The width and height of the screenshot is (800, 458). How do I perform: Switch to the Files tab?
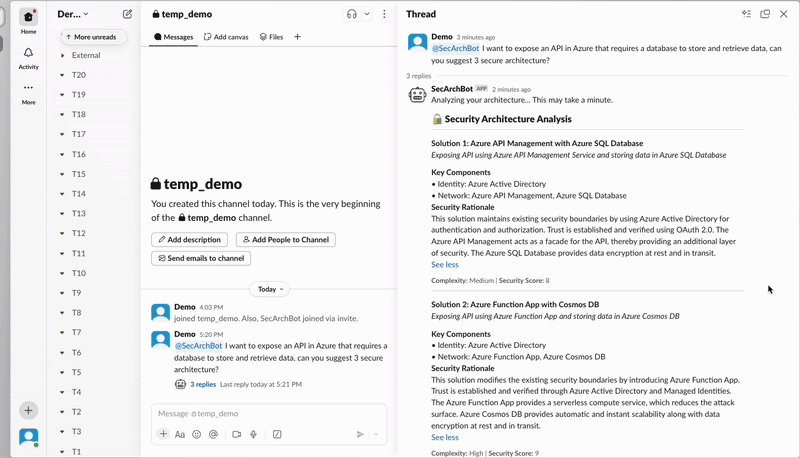[271, 37]
